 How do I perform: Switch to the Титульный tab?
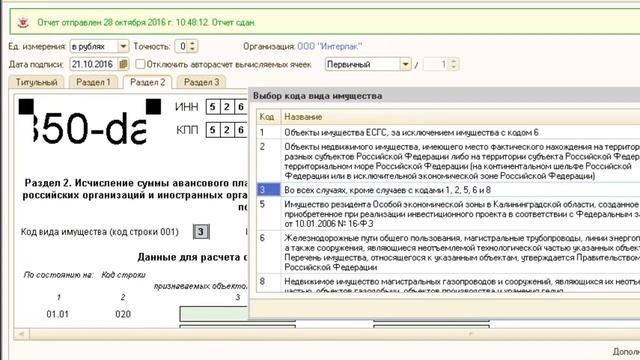tap(36, 82)
